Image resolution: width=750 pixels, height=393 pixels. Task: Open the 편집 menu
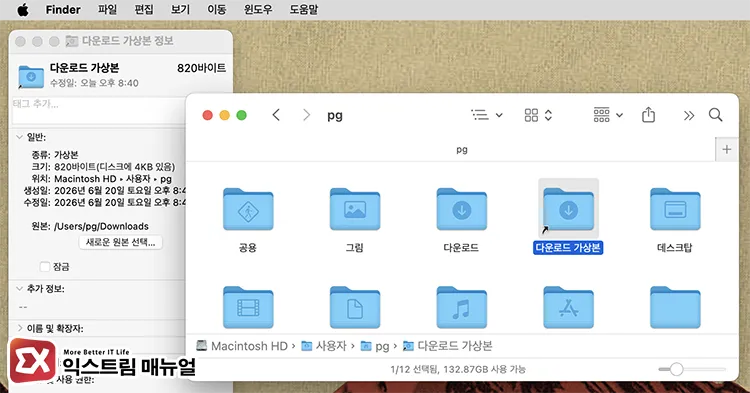pos(144,10)
